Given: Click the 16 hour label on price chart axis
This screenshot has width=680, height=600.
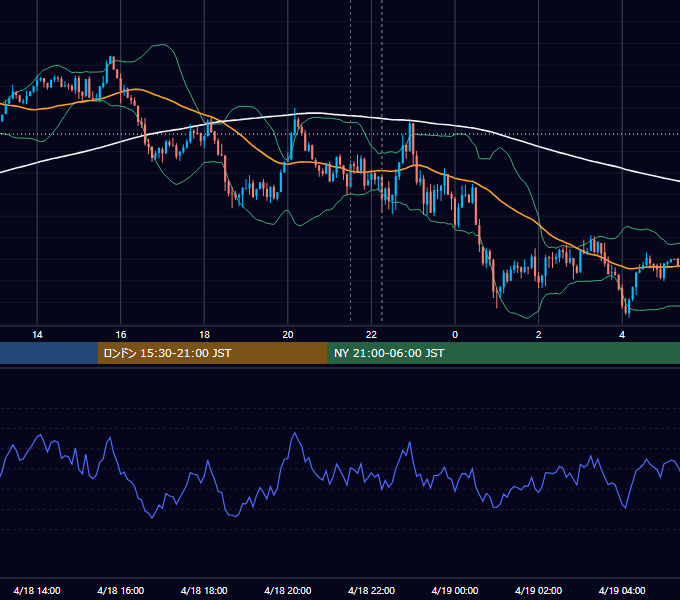Looking at the screenshot, I should click(121, 335).
